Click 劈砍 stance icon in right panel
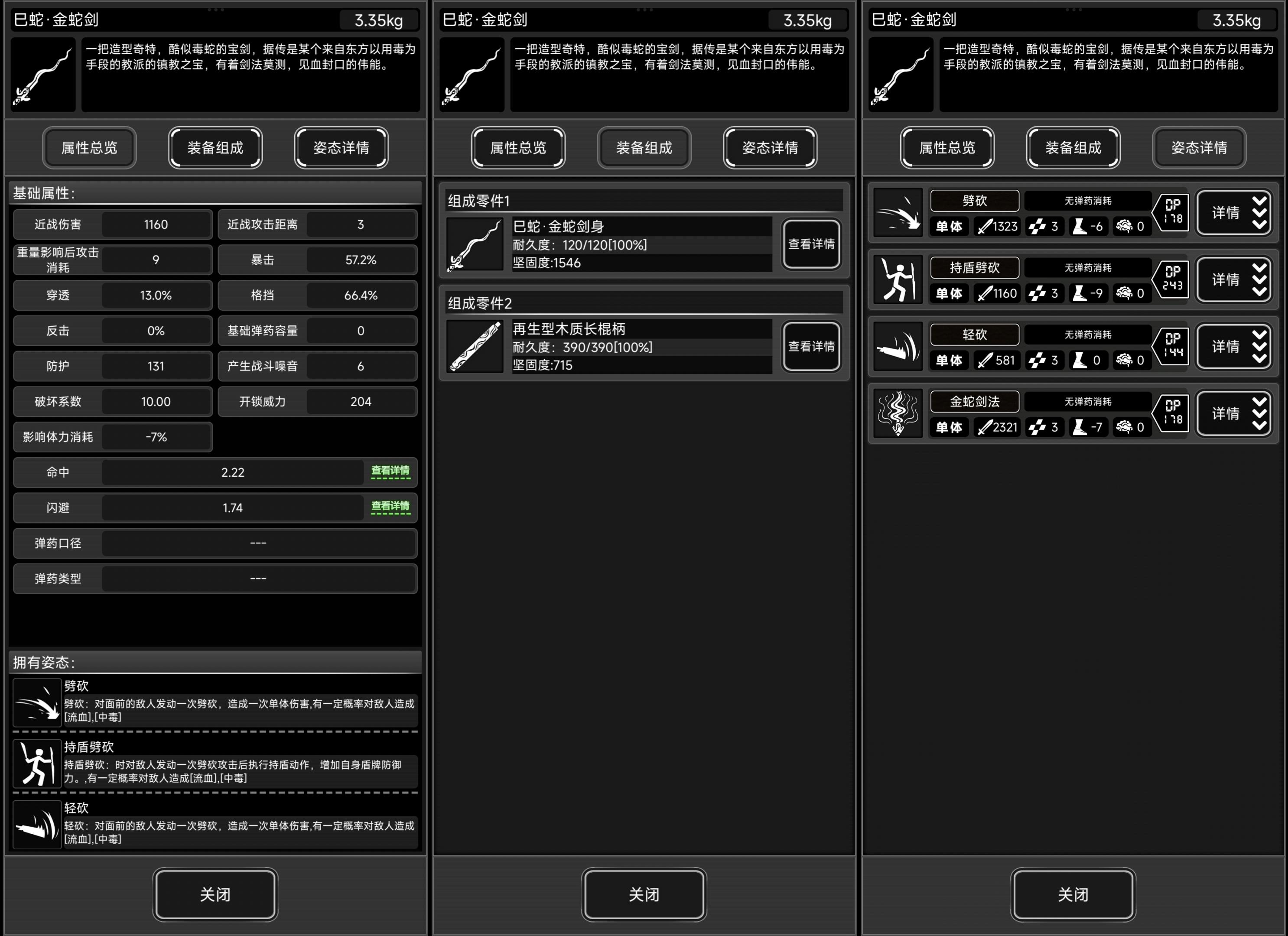 898,213
